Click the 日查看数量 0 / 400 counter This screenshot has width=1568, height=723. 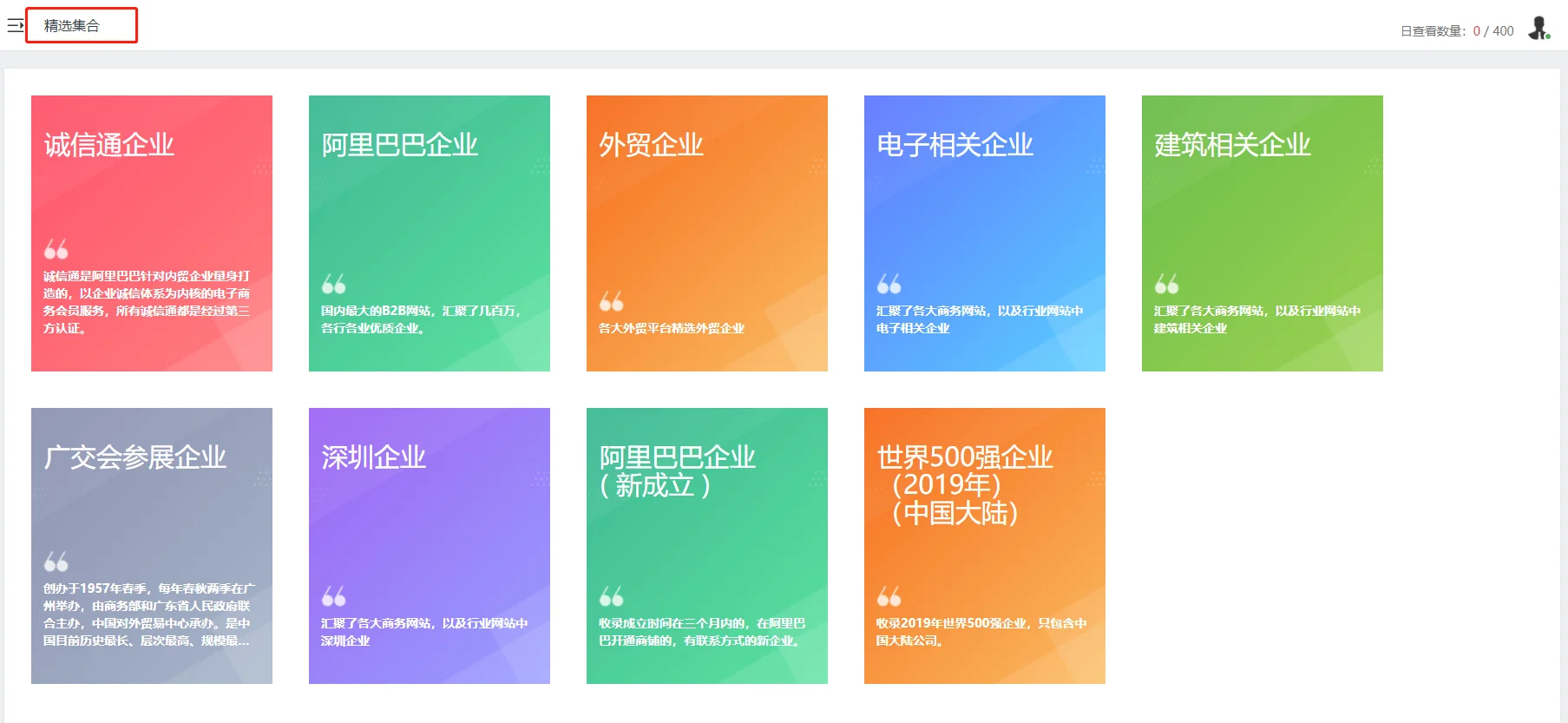point(1457,31)
